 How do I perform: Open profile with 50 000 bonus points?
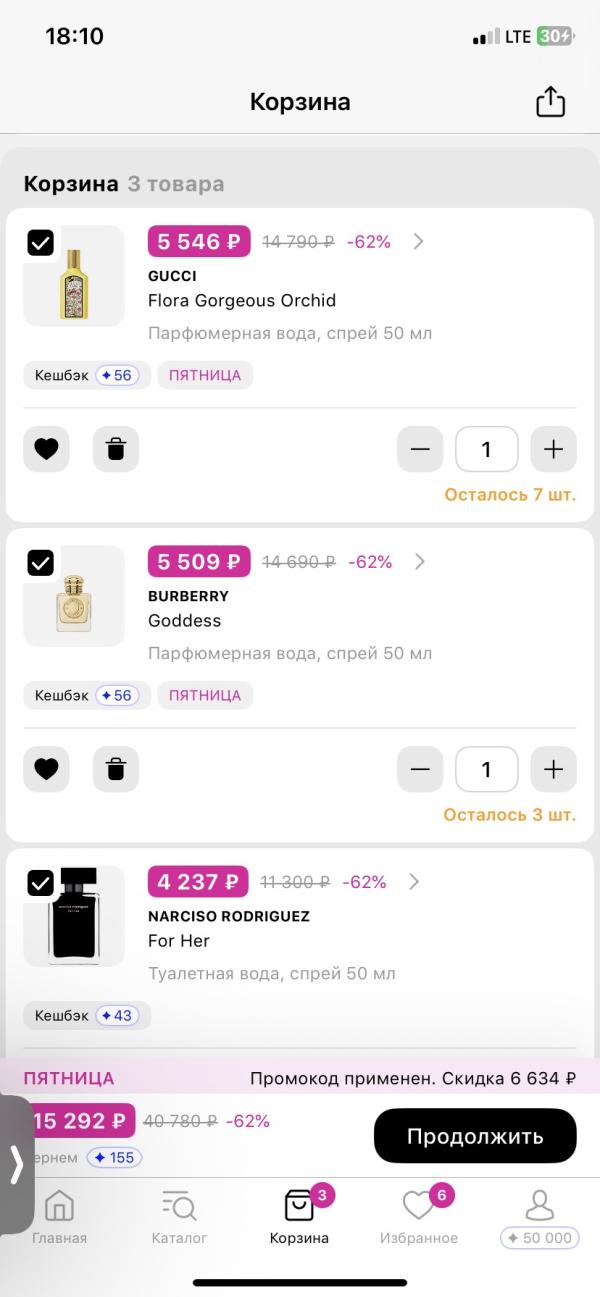[x=539, y=1217]
